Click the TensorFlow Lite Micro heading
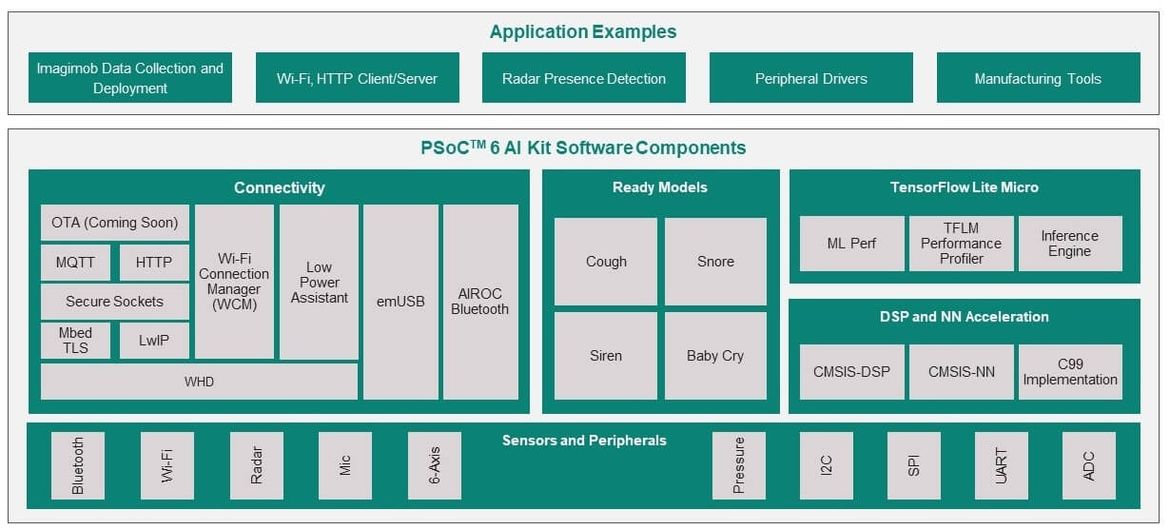The image size is (1170, 530). click(964, 187)
